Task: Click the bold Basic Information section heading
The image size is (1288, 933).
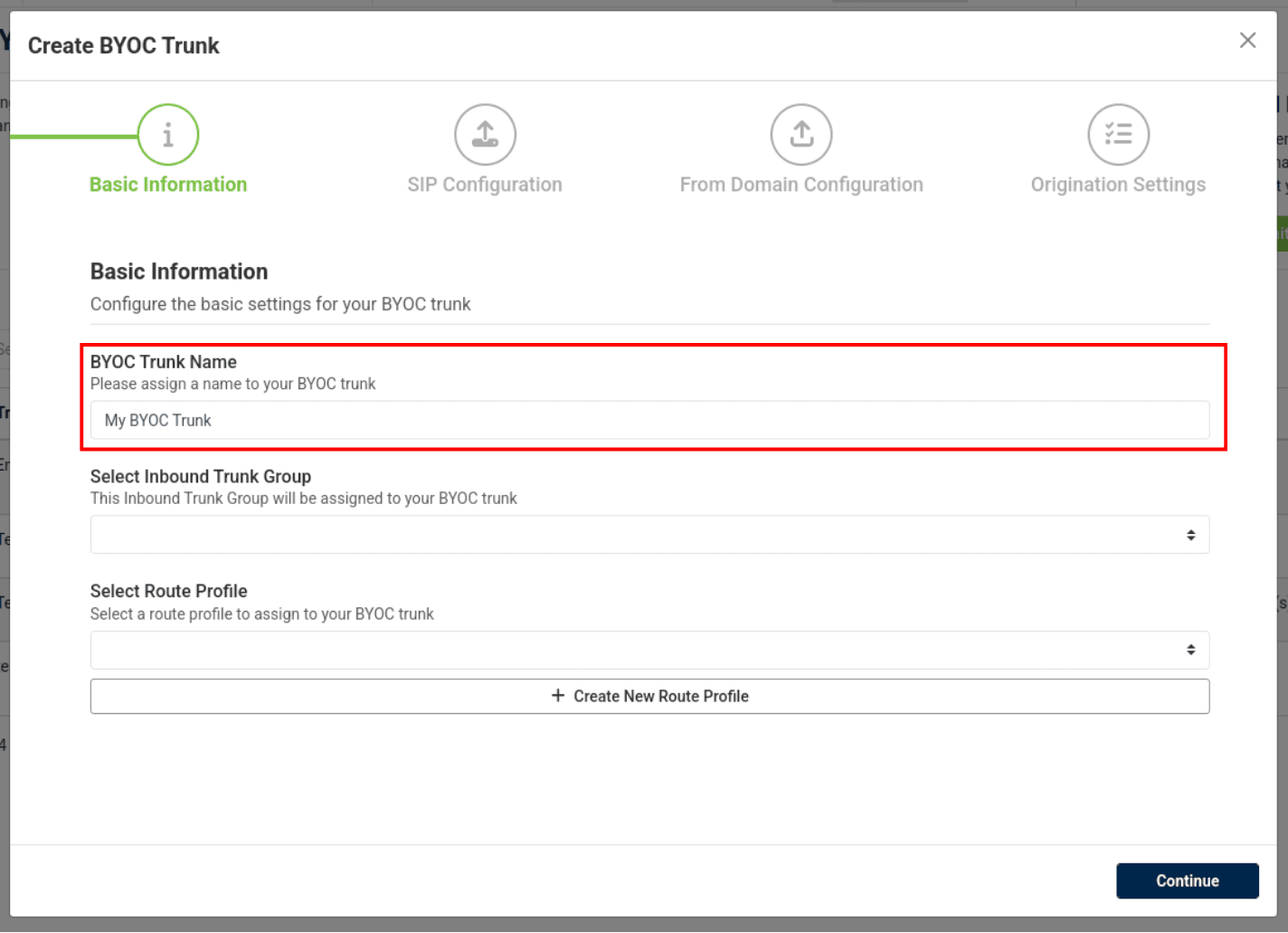Action: pos(179,271)
